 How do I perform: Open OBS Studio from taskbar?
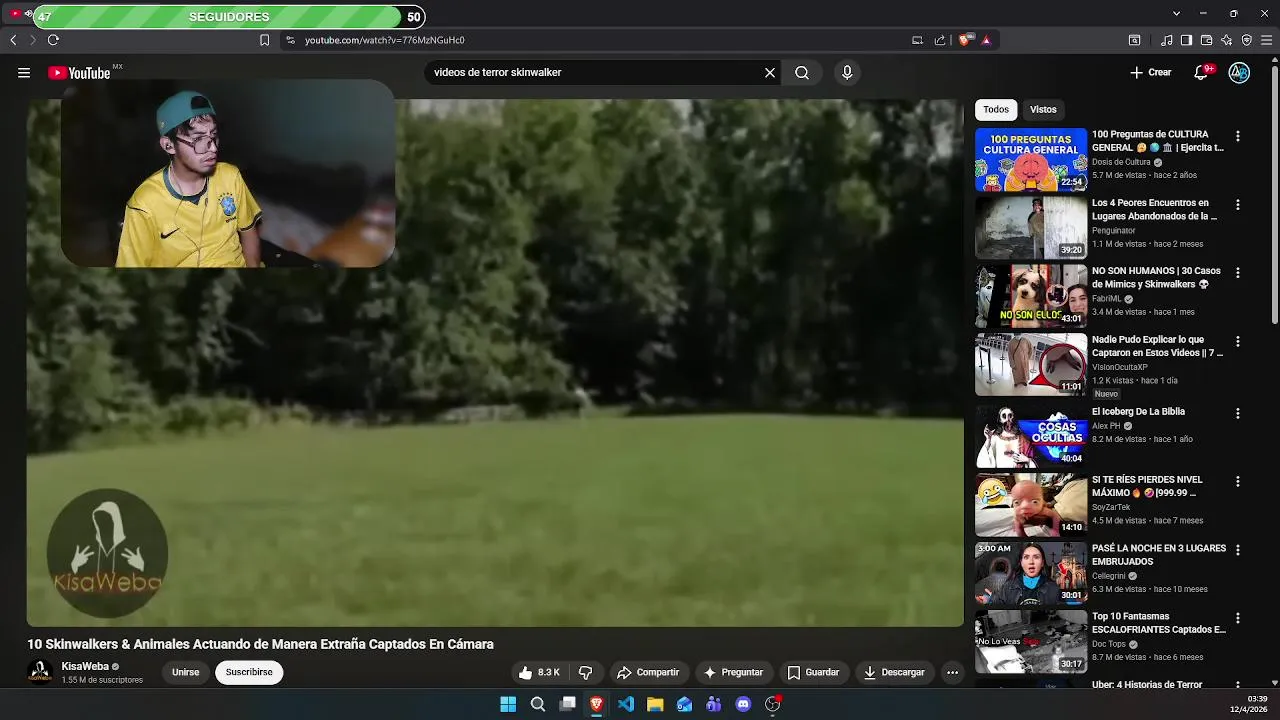[x=772, y=704]
